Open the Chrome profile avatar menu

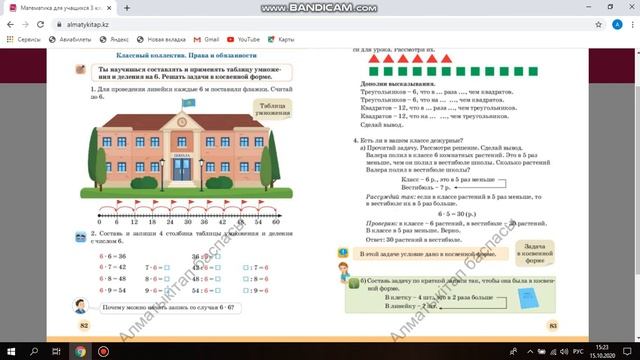pyautogui.click(x=617, y=24)
